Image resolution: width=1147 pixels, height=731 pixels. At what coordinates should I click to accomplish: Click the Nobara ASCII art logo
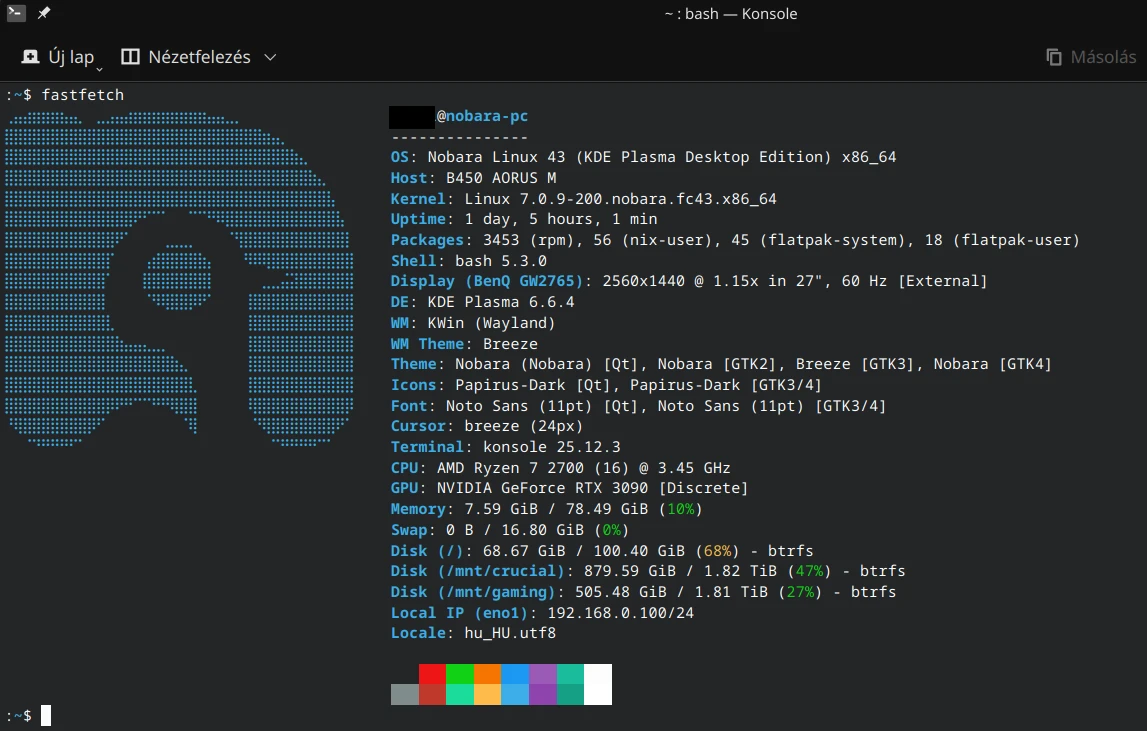point(179,279)
